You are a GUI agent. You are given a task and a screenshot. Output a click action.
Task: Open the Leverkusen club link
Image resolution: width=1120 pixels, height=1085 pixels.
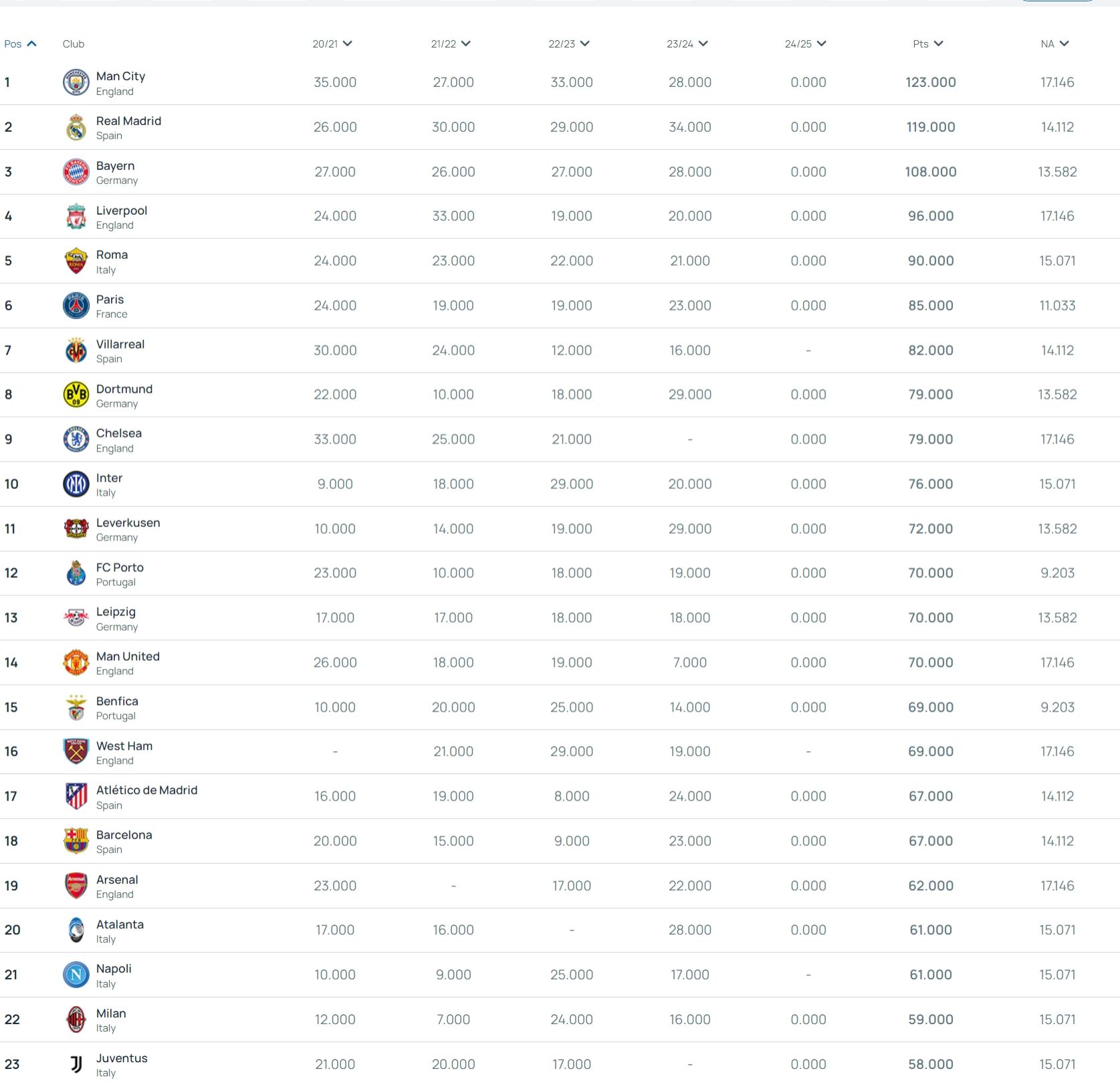[128, 522]
